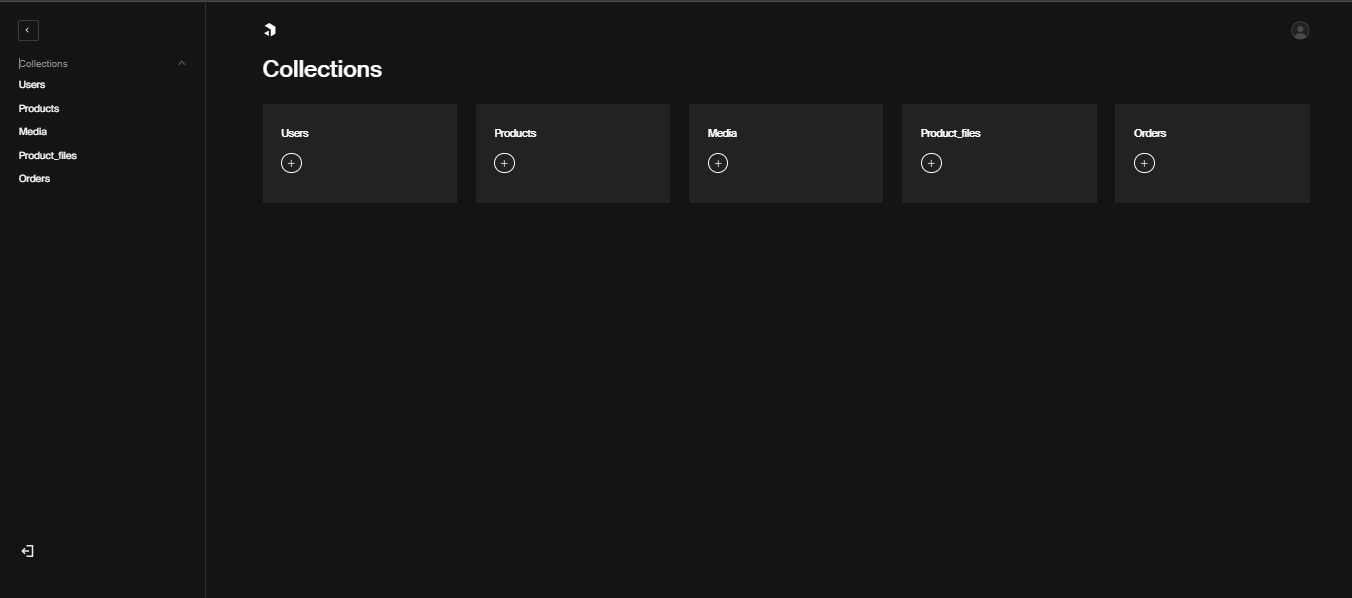Open the Media collection card title
The width and height of the screenshot is (1352, 598).
pos(722,133)
